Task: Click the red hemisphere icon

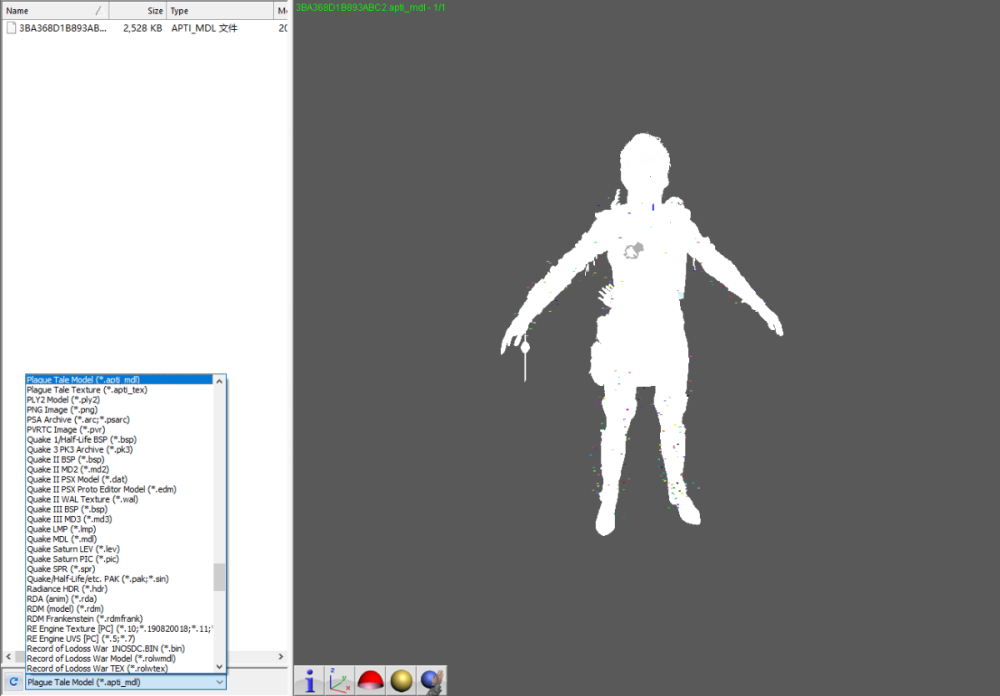Action: click(371, 681)
